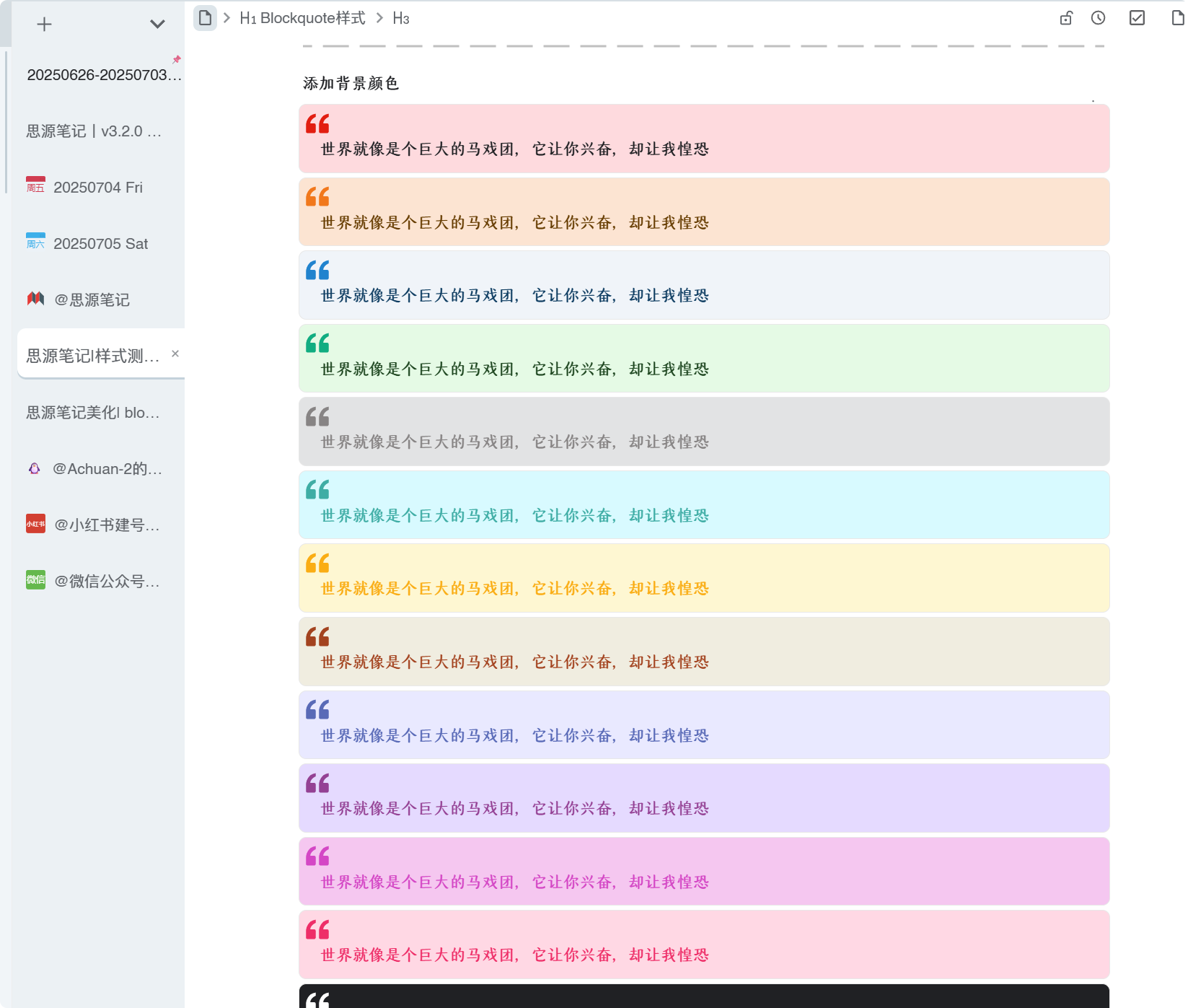Toggle the document edit lock icon
The height and width of the screenshot is (1008, 1188).
(1065, 18)
